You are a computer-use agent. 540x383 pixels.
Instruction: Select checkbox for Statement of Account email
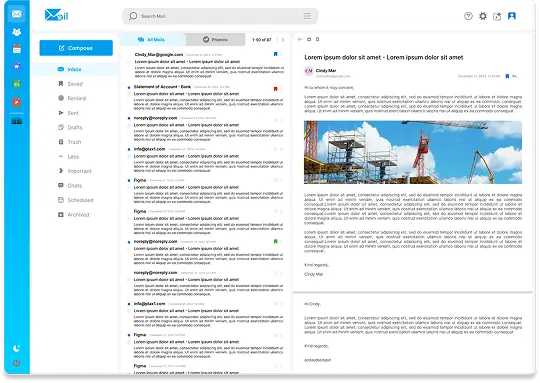pos(129,94)
